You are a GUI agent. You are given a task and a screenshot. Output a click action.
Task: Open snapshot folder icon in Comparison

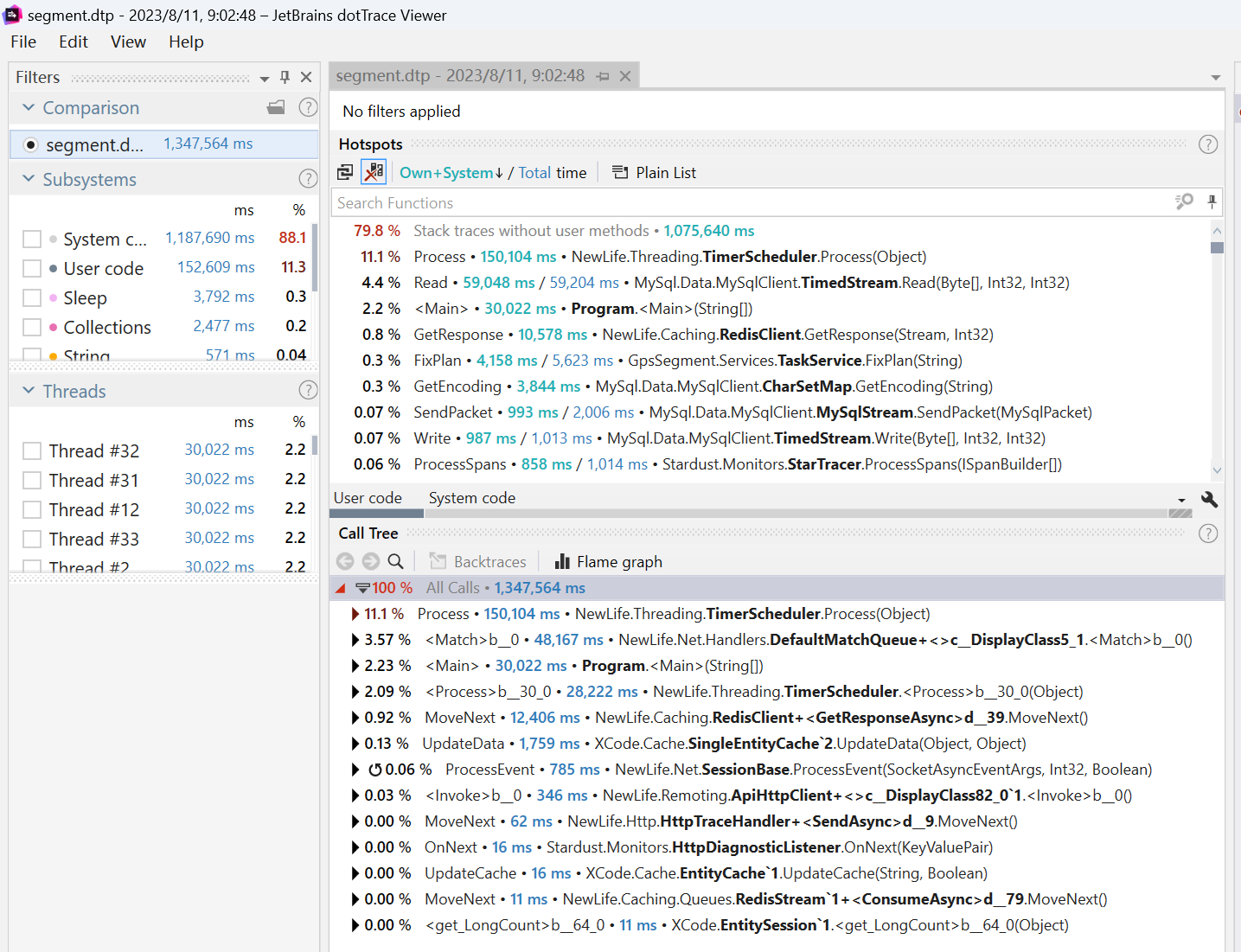click(x=276, y=107)
